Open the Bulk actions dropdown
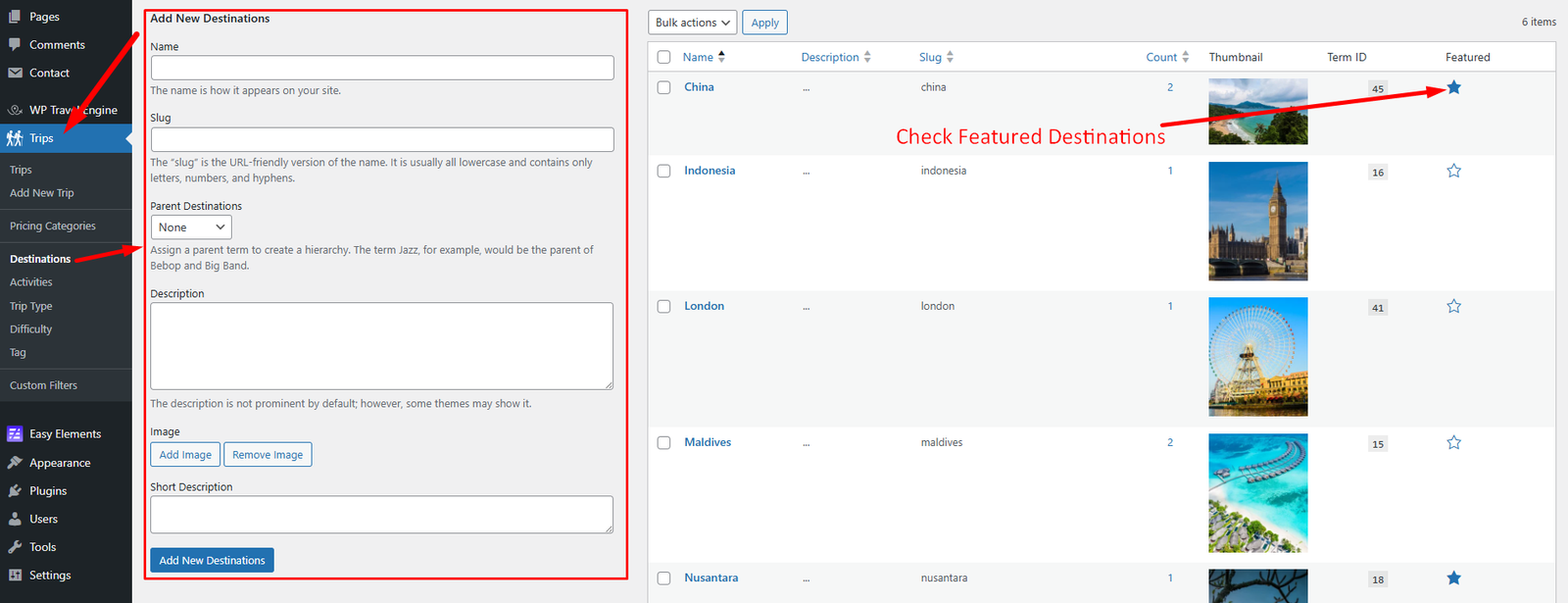1568x603 pixels. tap(693, 23)
